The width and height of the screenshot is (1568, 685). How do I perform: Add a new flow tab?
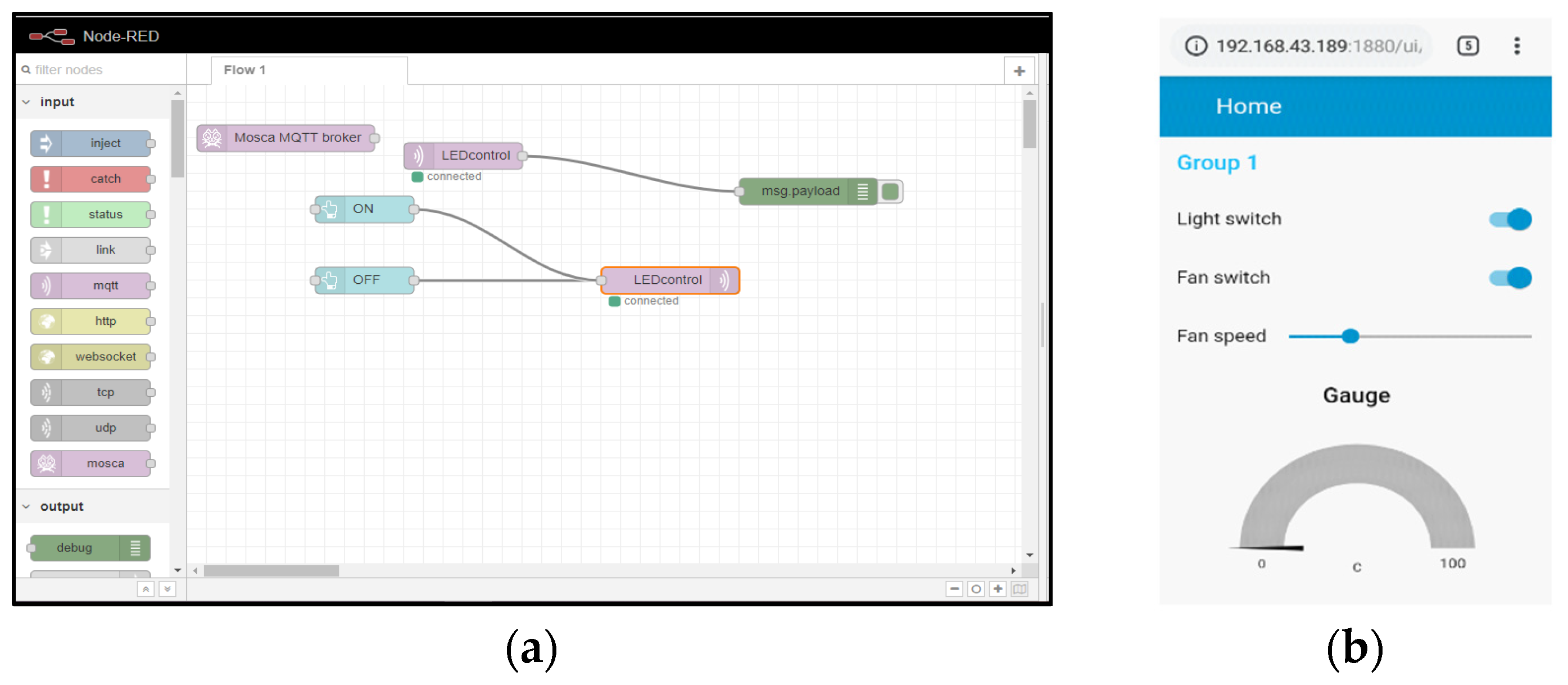point(1019,71)
